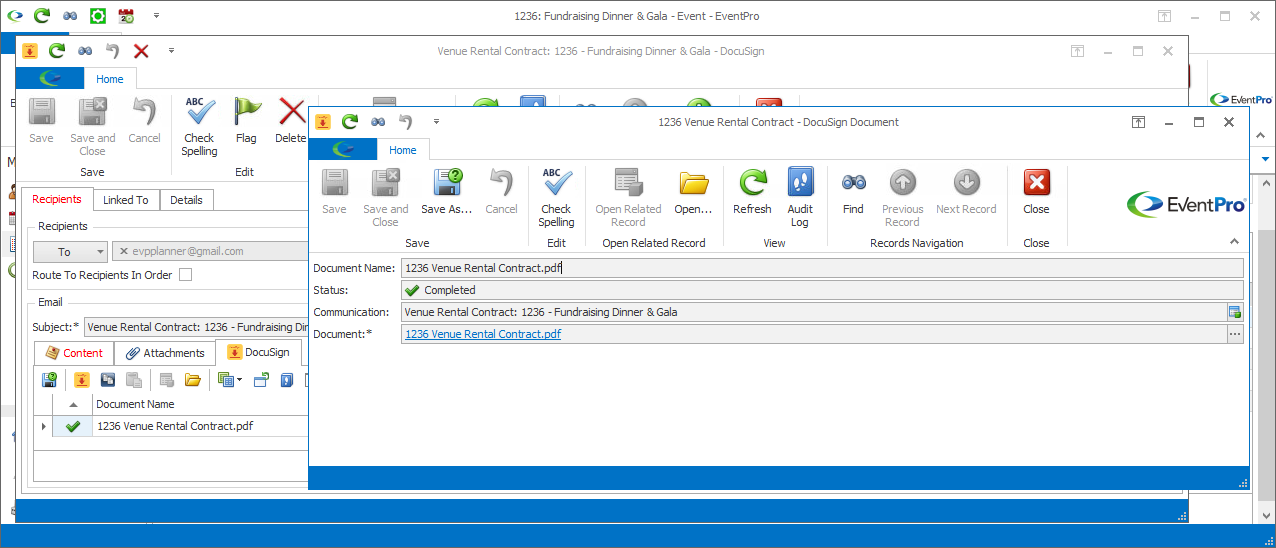Screen dimensions: 1276x548
Task: Click EventPro application button in DocuSign Document window
Action: pos(343,150)
